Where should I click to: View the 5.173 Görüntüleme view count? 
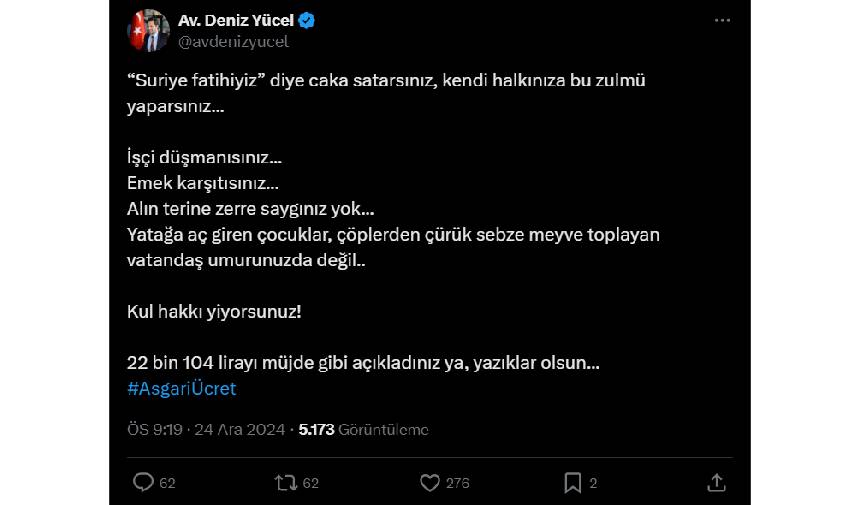coord(364,429)
